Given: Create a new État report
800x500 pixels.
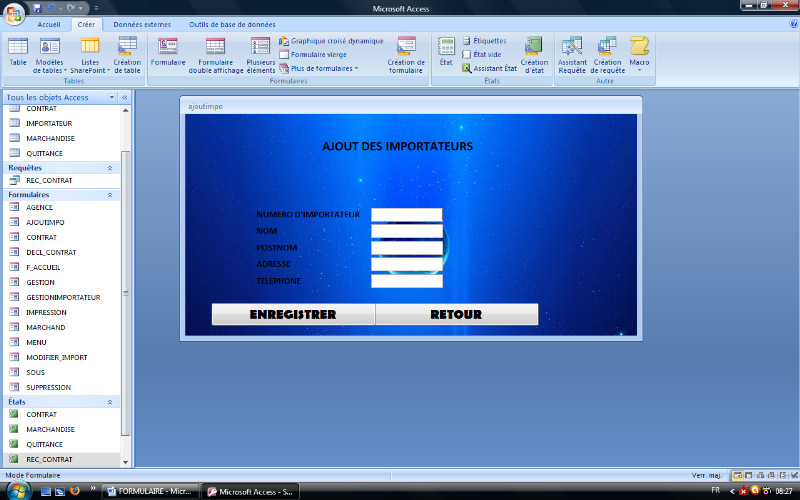Looking at the screenshot, I should pos(446,52).
